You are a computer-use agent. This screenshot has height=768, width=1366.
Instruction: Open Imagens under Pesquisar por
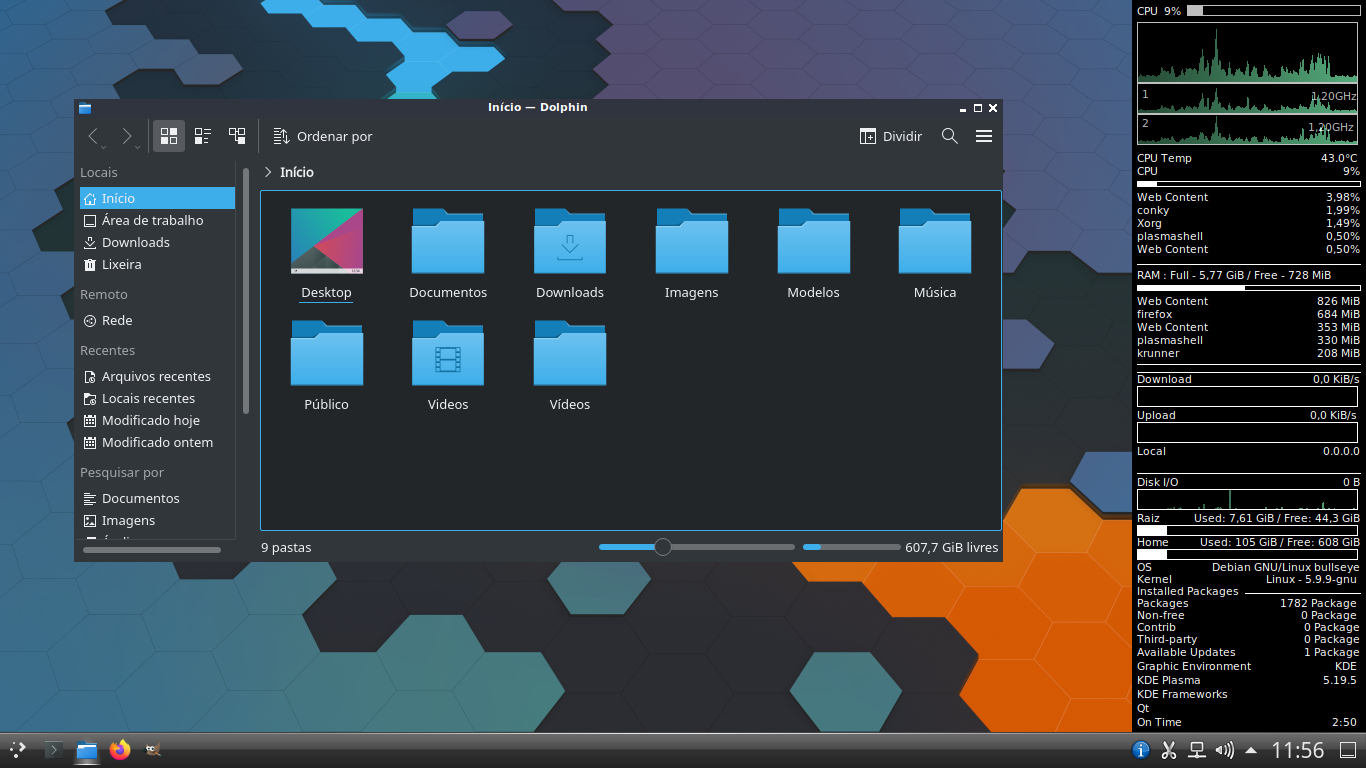126,520
